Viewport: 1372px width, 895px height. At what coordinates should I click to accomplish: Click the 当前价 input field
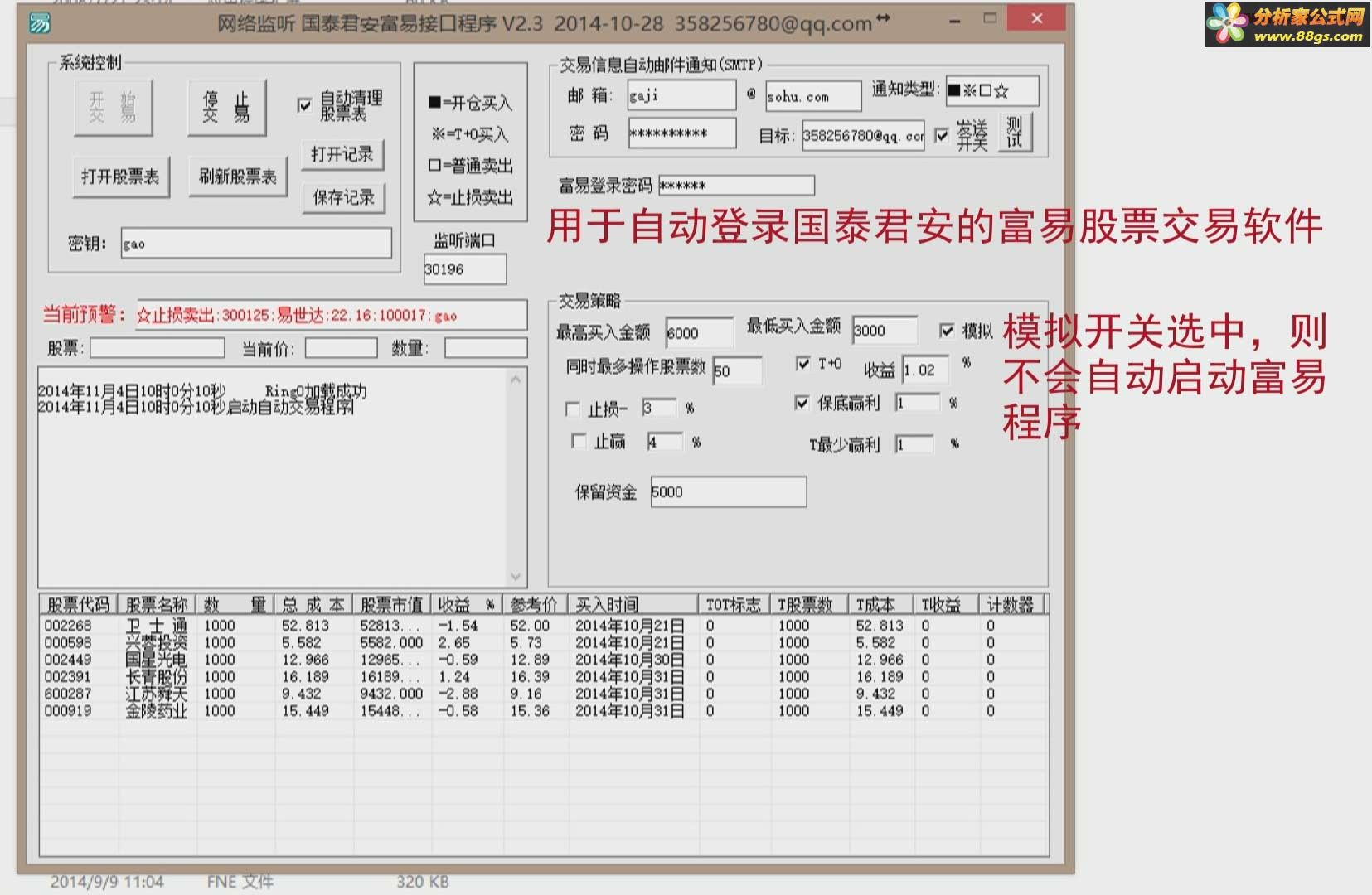point(342,348)
